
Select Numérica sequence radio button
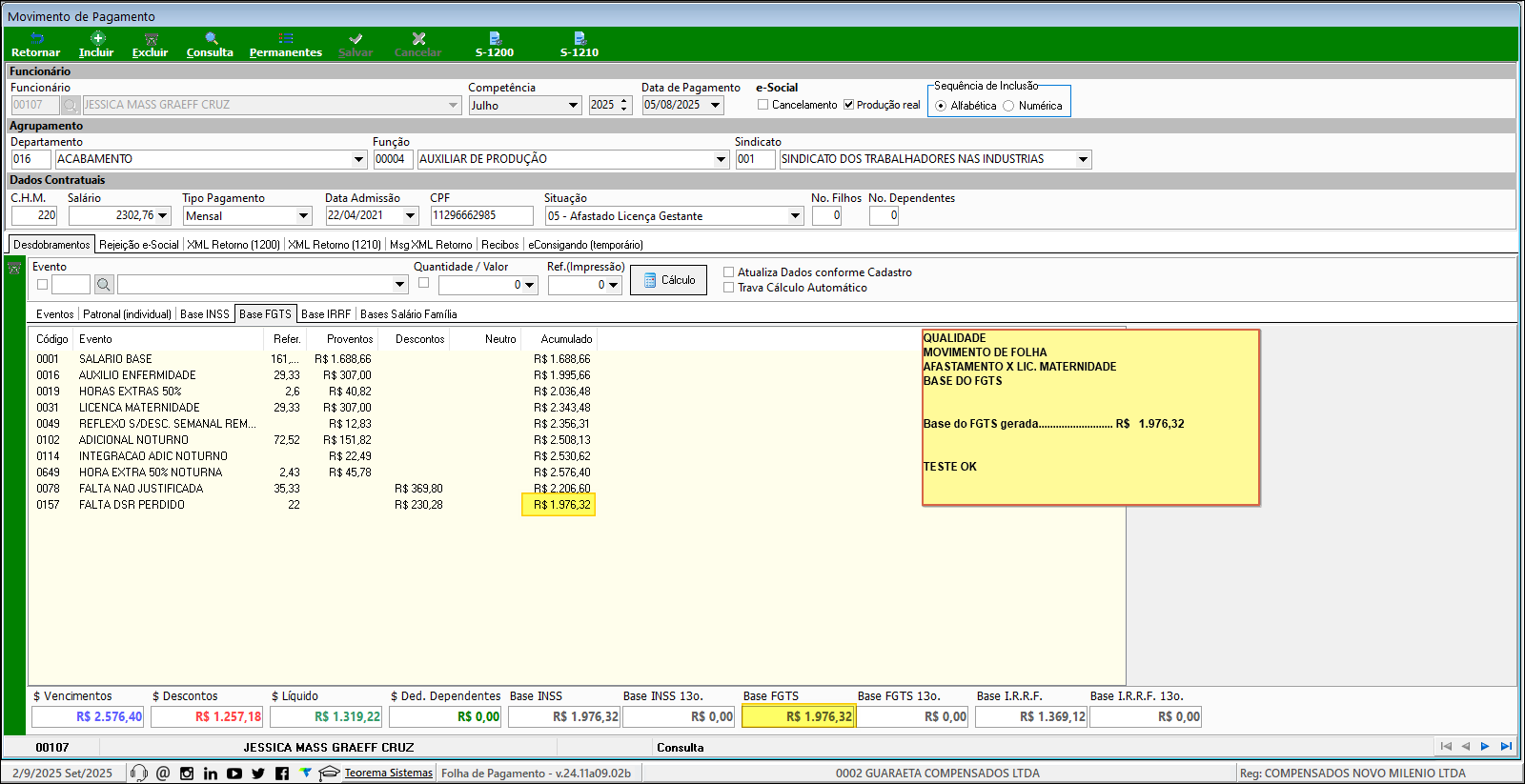1008,106
